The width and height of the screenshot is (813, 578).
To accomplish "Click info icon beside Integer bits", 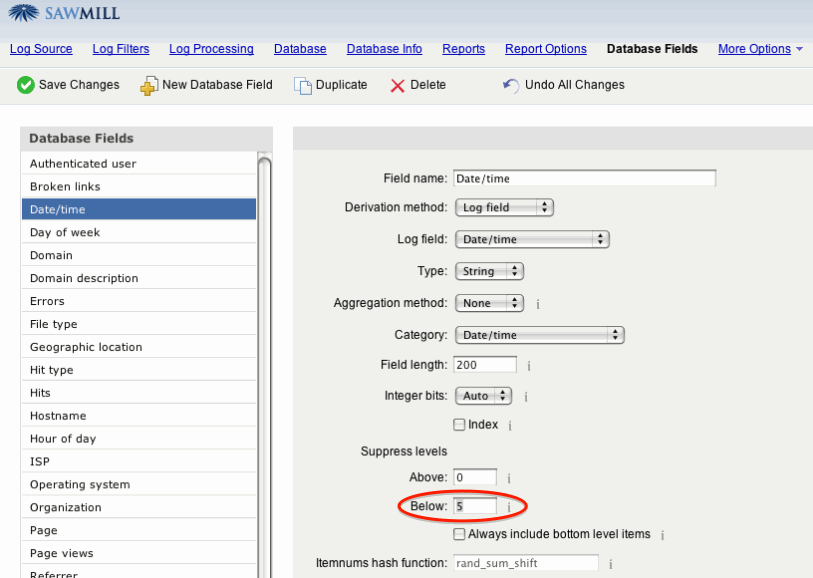I will click(x=526, y=397).
